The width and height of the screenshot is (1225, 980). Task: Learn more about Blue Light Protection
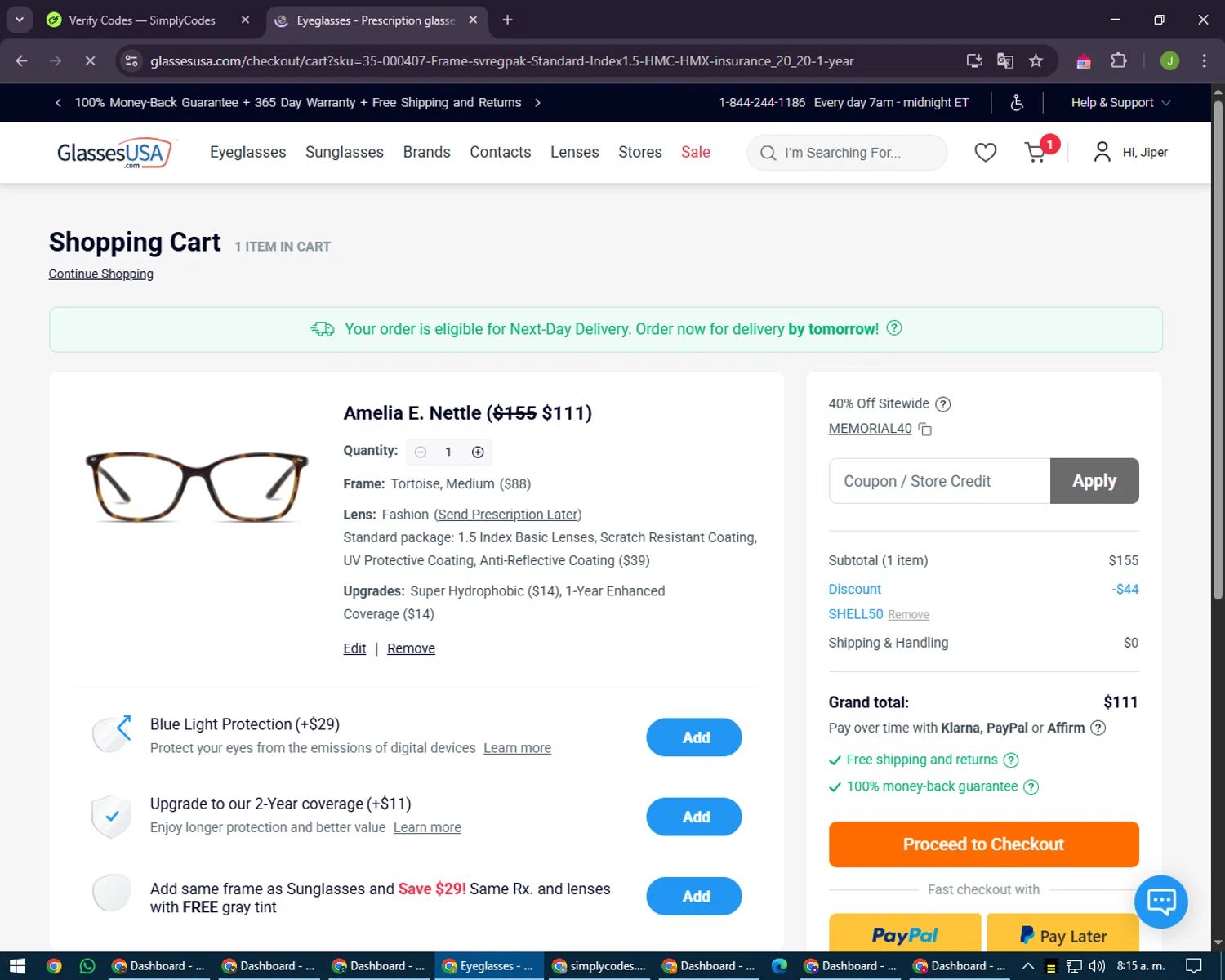[517, 748]
